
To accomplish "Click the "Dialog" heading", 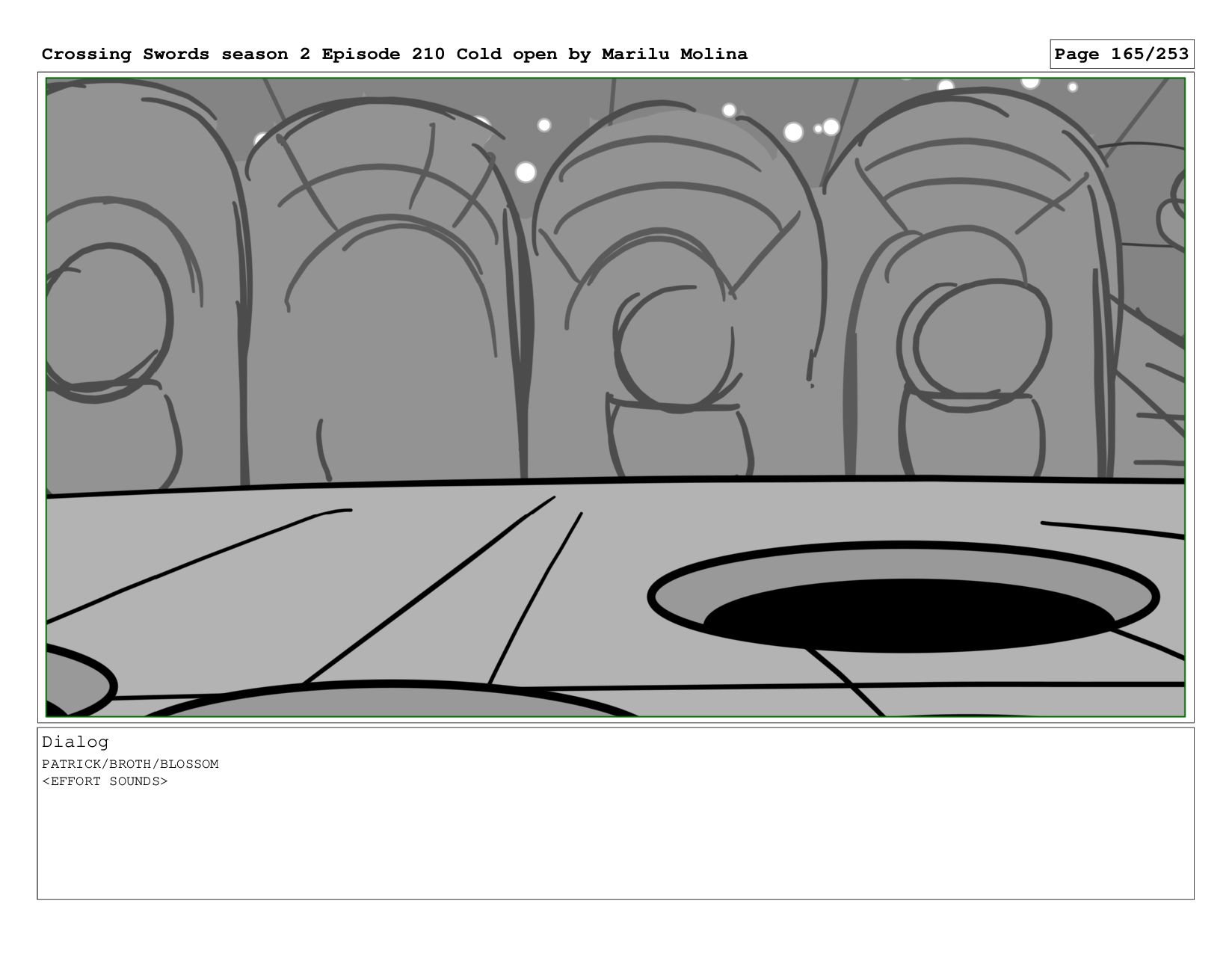I will tap(76, 742).
